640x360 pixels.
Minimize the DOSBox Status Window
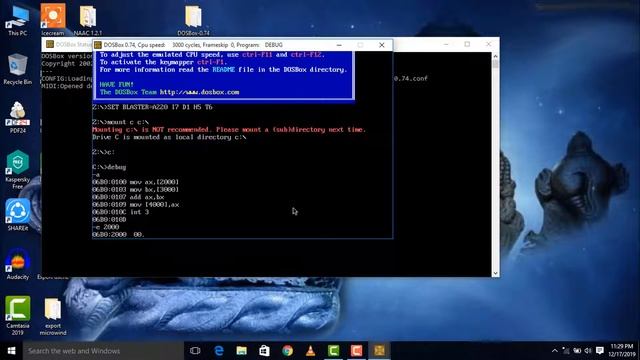tap(446, 44)
